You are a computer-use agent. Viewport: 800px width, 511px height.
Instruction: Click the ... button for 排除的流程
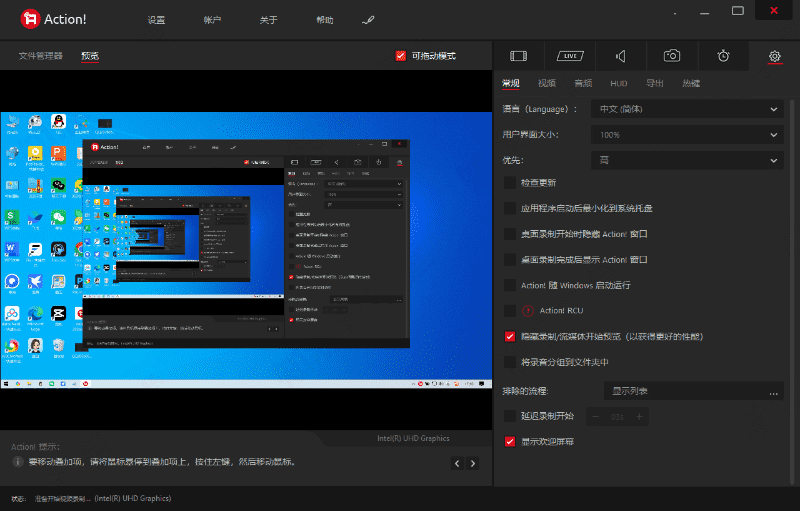[774, 392]
